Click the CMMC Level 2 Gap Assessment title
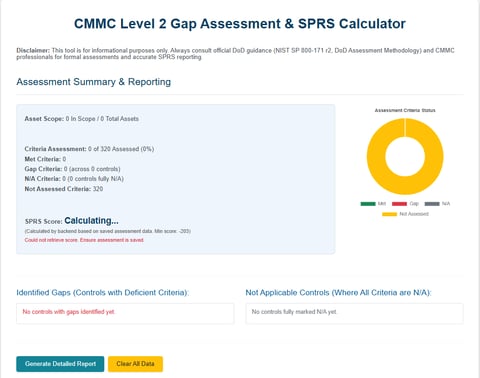This screenshot has width=480, height=378. [240, 24]
